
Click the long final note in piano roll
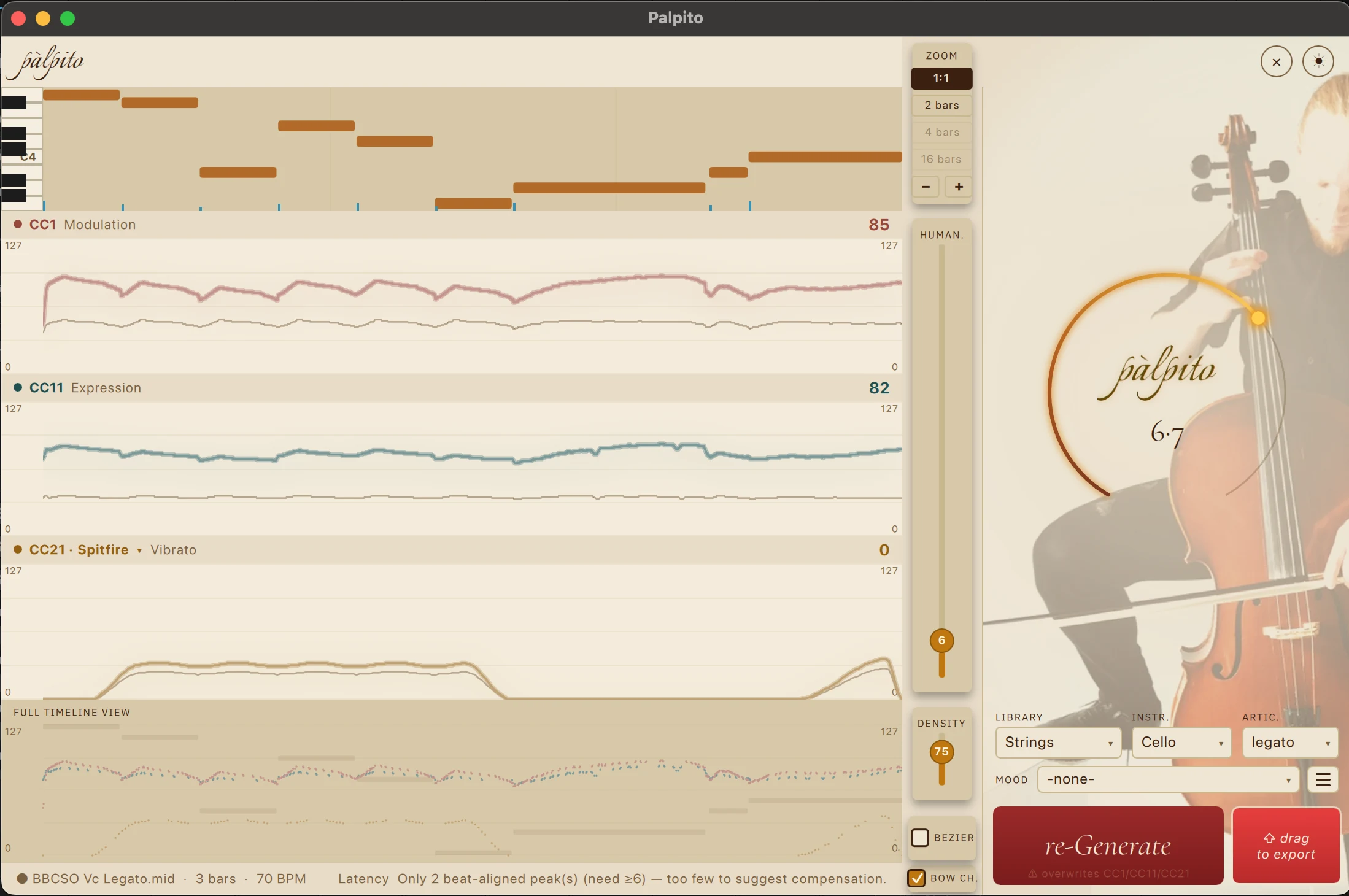pyautogui.click(x=825, y=157)
